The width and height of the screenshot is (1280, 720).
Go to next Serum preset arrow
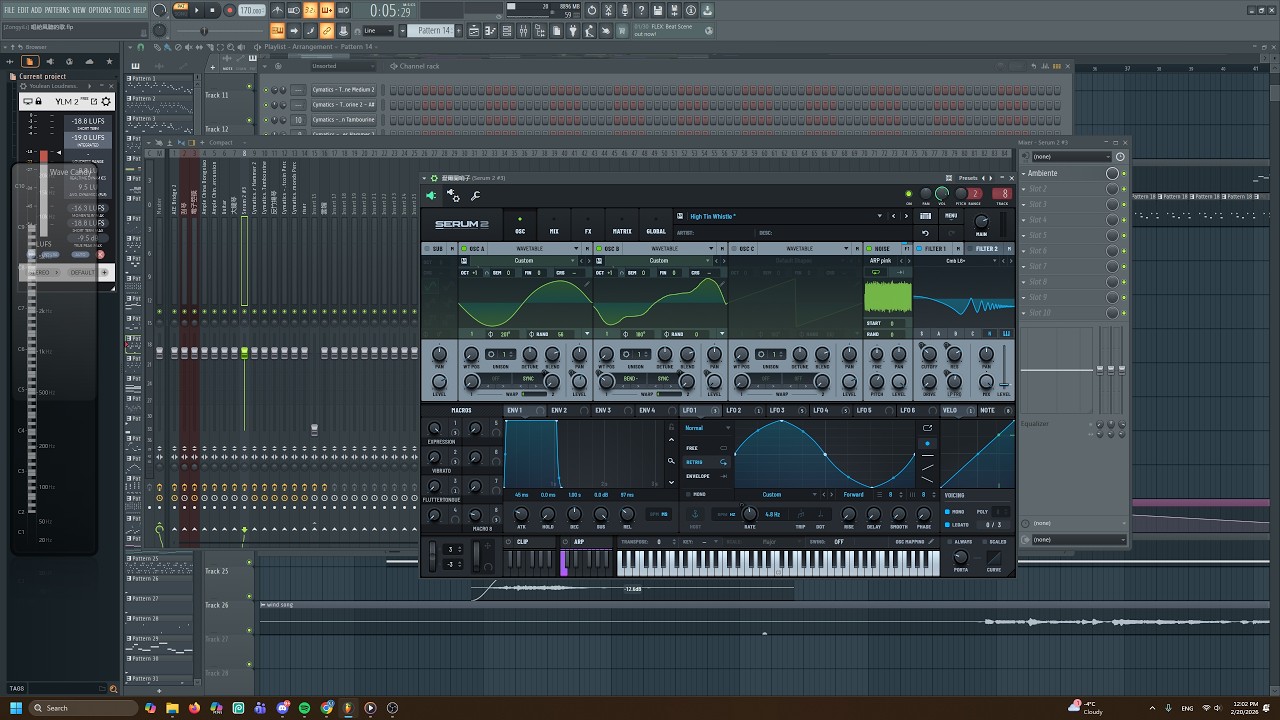coord(906,216)
